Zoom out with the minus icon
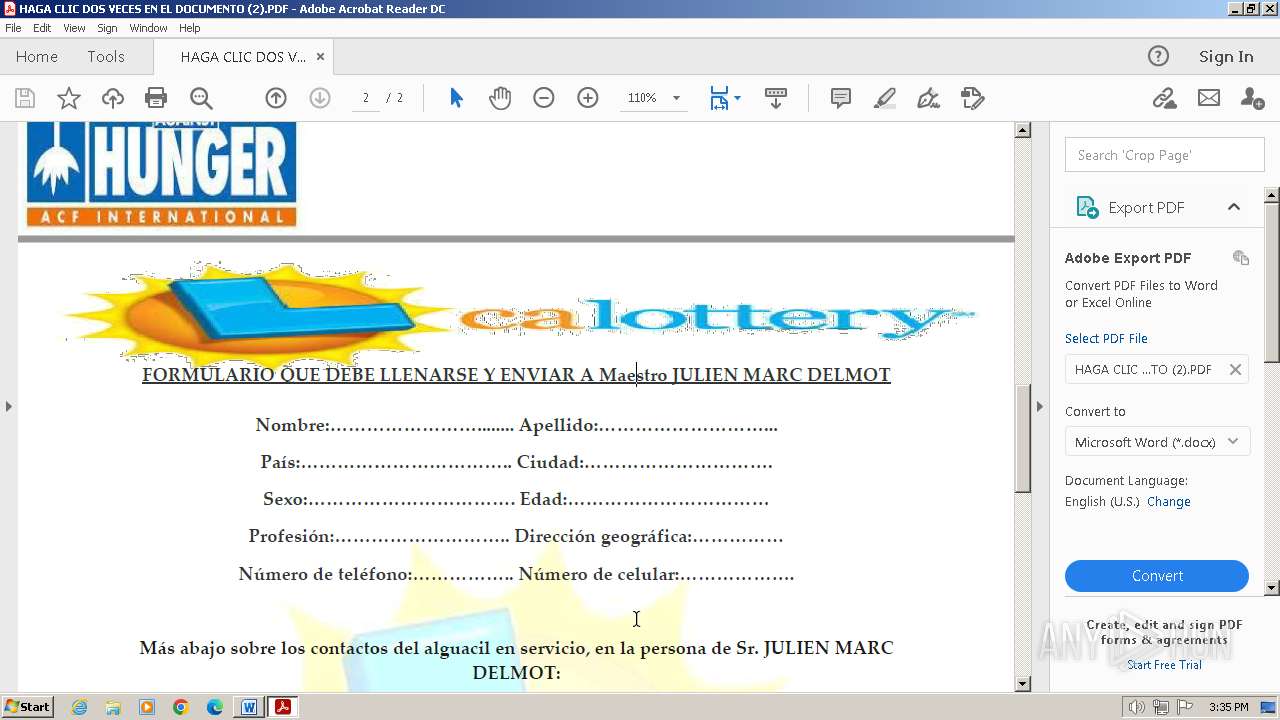The height and width of the screenshot is (720, 1280). tap(544, 98)
